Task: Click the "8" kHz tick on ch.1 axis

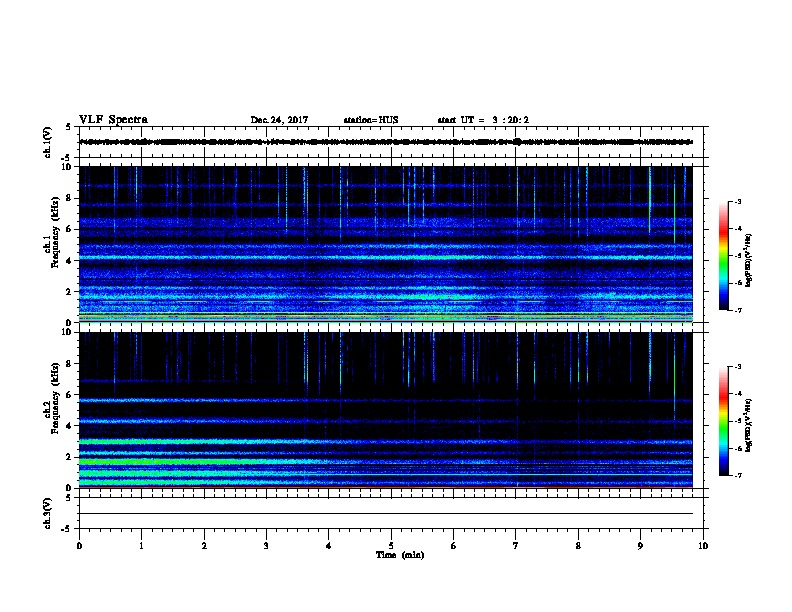Action: coord(69,198)
